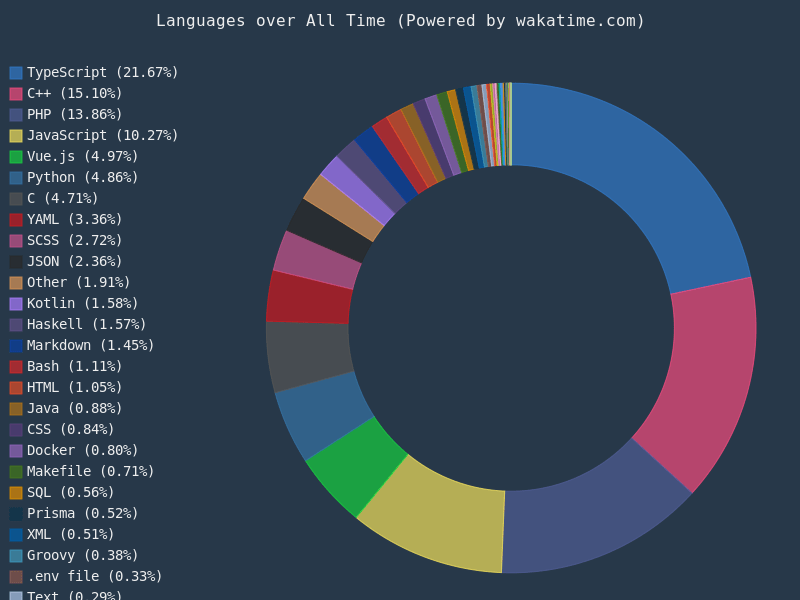
Task: Select the "Markdown (1.45%)" legend entry
Action: pyautogui.click(x=91, y=345)
